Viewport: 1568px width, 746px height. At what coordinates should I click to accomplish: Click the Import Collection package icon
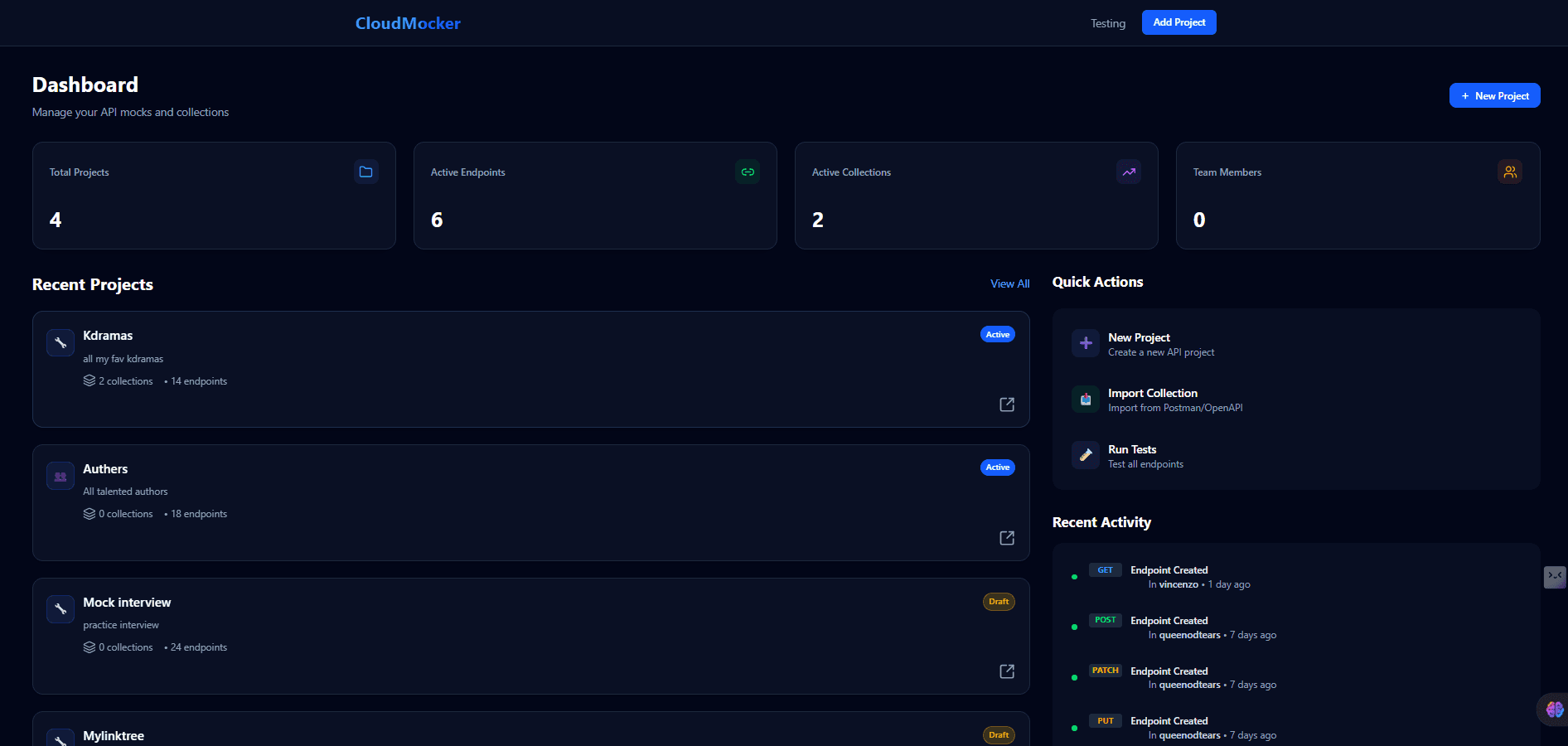point(1085,400)
